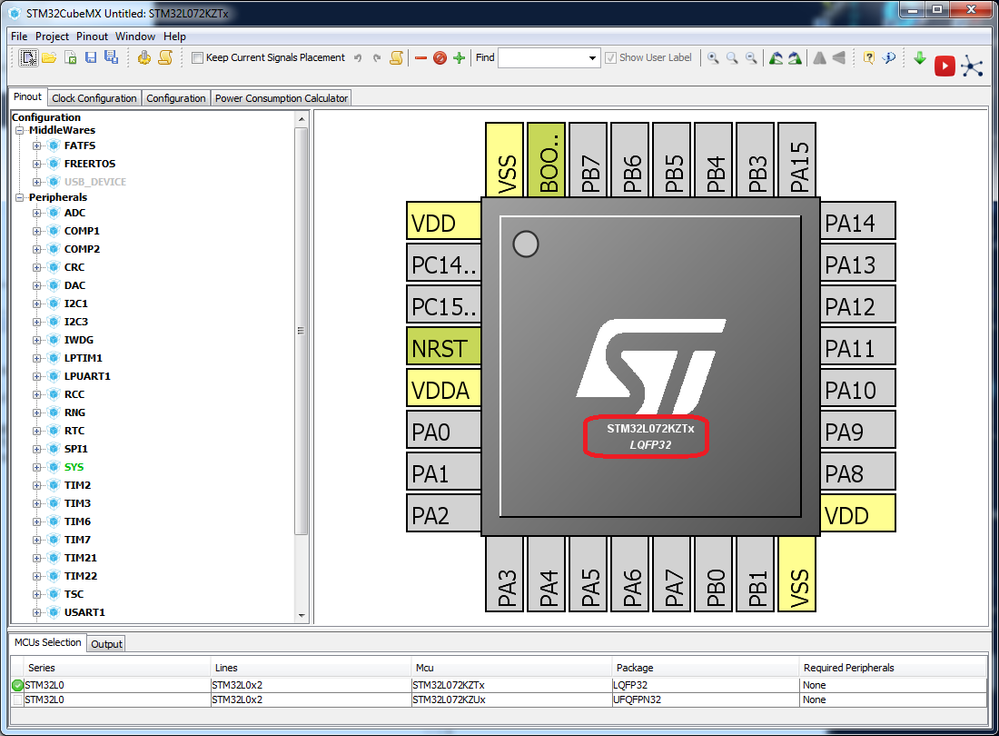
Task: Click the undo arrow in toolbar
Action: click(x=358, y=58)
